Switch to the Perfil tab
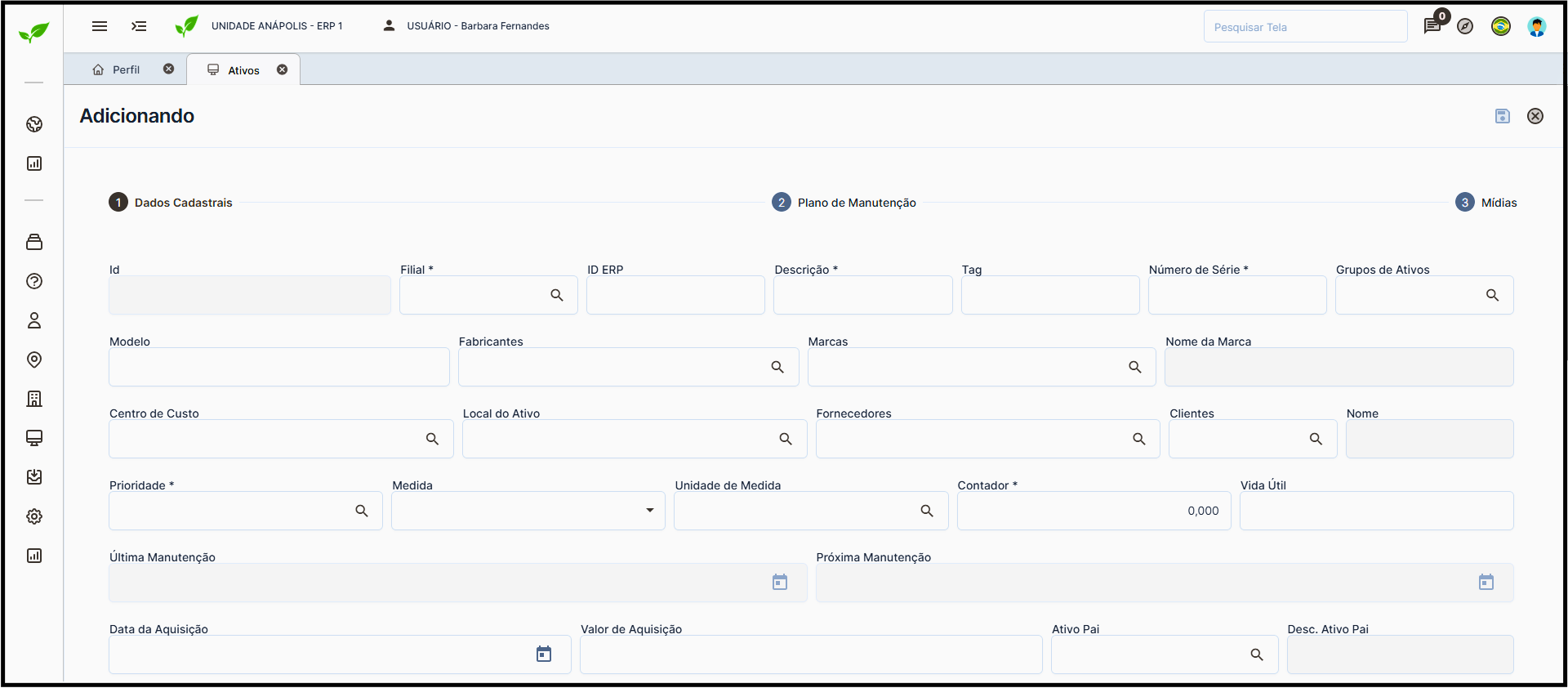The width and height of the screenshot is (1568, 688). click(x=126, y=69)
